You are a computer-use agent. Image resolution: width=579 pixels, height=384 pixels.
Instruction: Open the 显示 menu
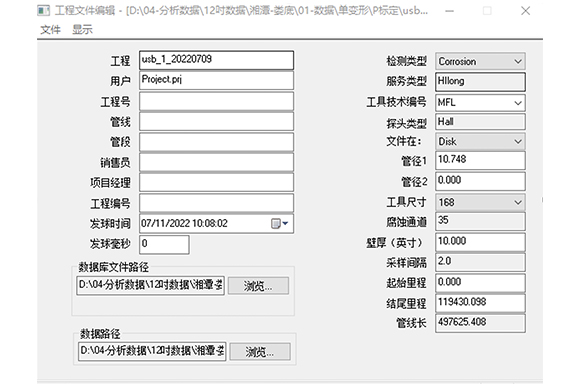(x=82, y=30)
